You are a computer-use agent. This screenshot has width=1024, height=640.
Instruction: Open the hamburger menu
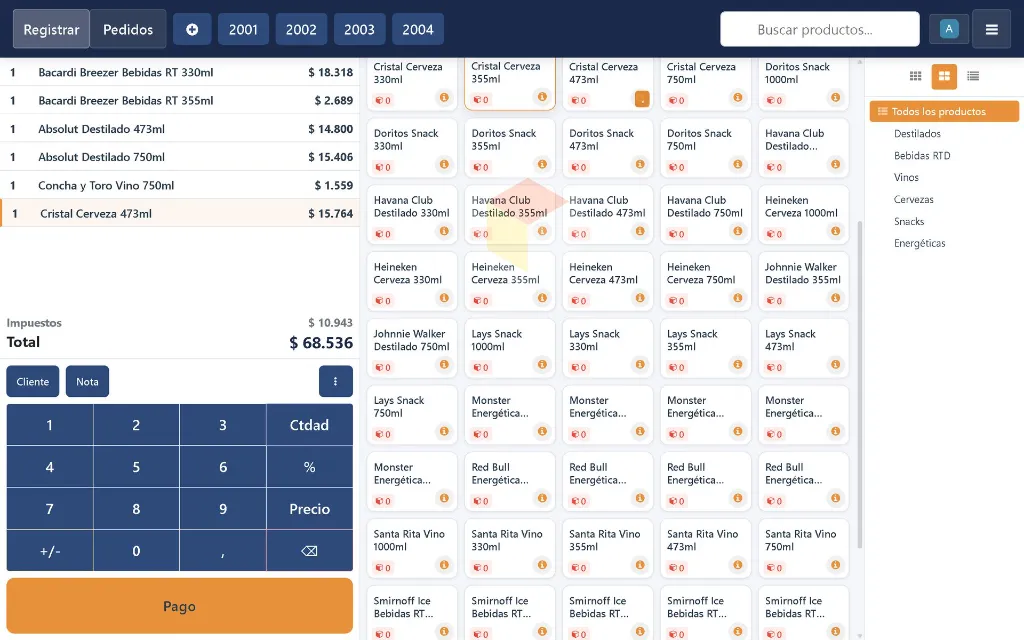point(991,29)
